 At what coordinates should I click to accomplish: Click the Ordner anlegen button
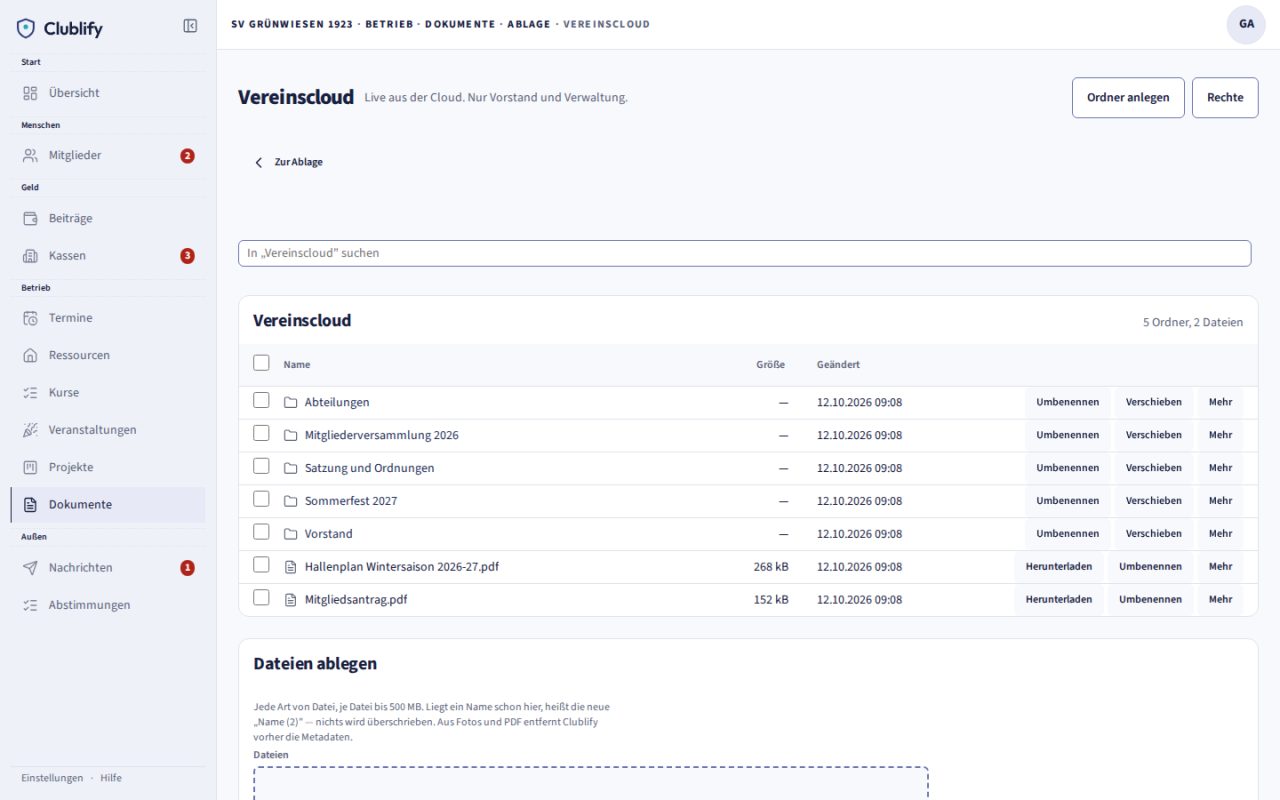pos(1128,98)
